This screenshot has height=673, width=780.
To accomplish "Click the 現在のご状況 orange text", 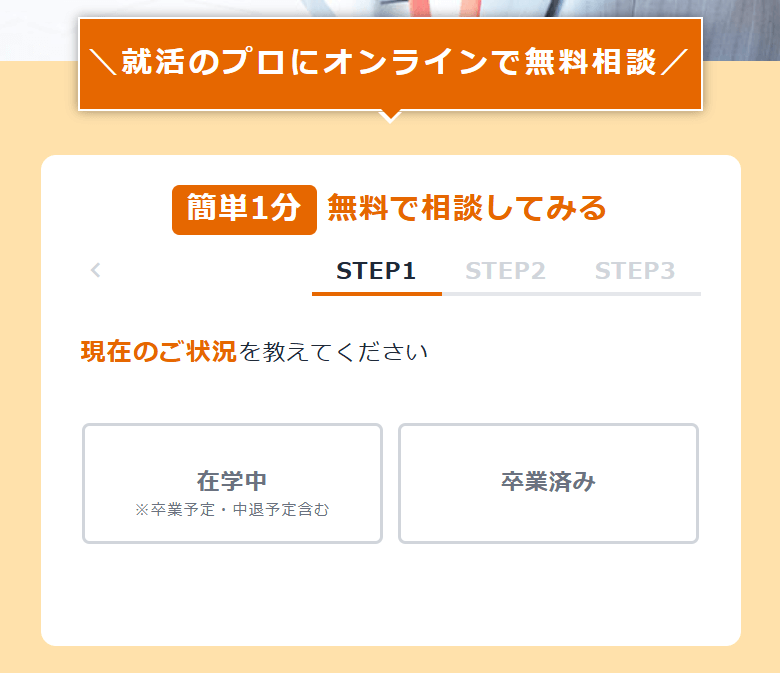I will click(x=158, y=352).
